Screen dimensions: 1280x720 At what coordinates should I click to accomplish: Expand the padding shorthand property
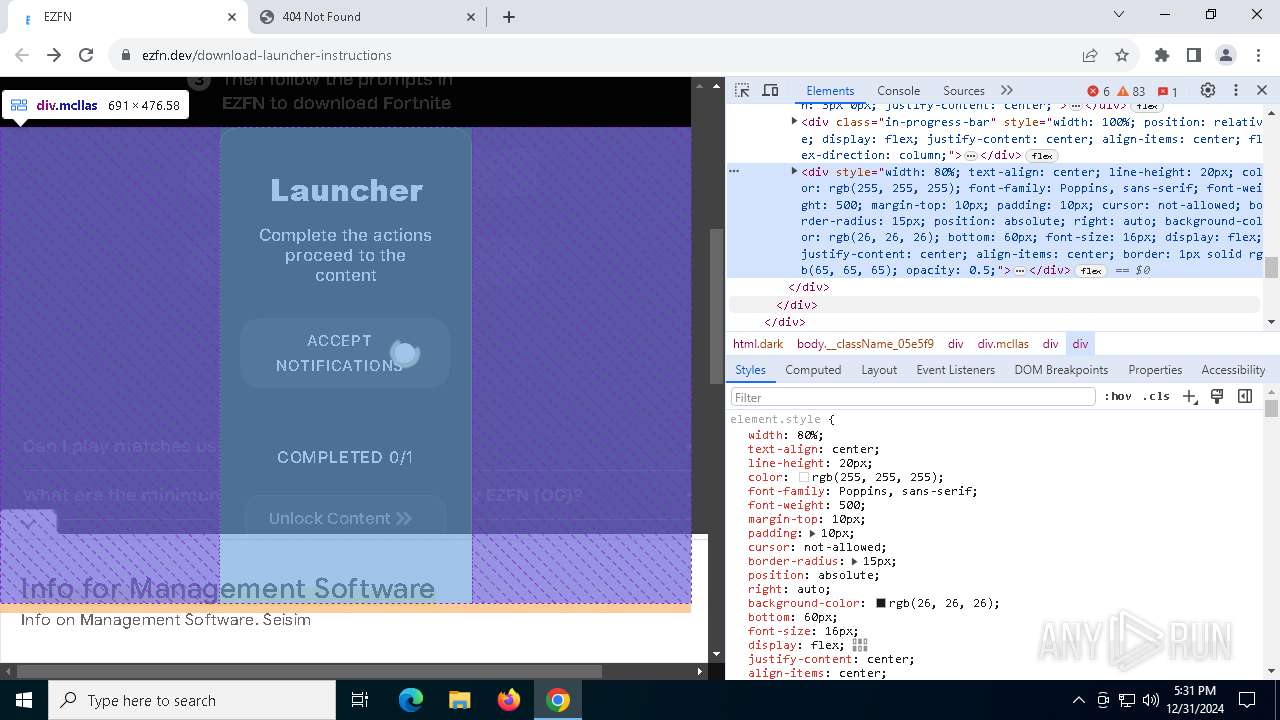[812, 533]
